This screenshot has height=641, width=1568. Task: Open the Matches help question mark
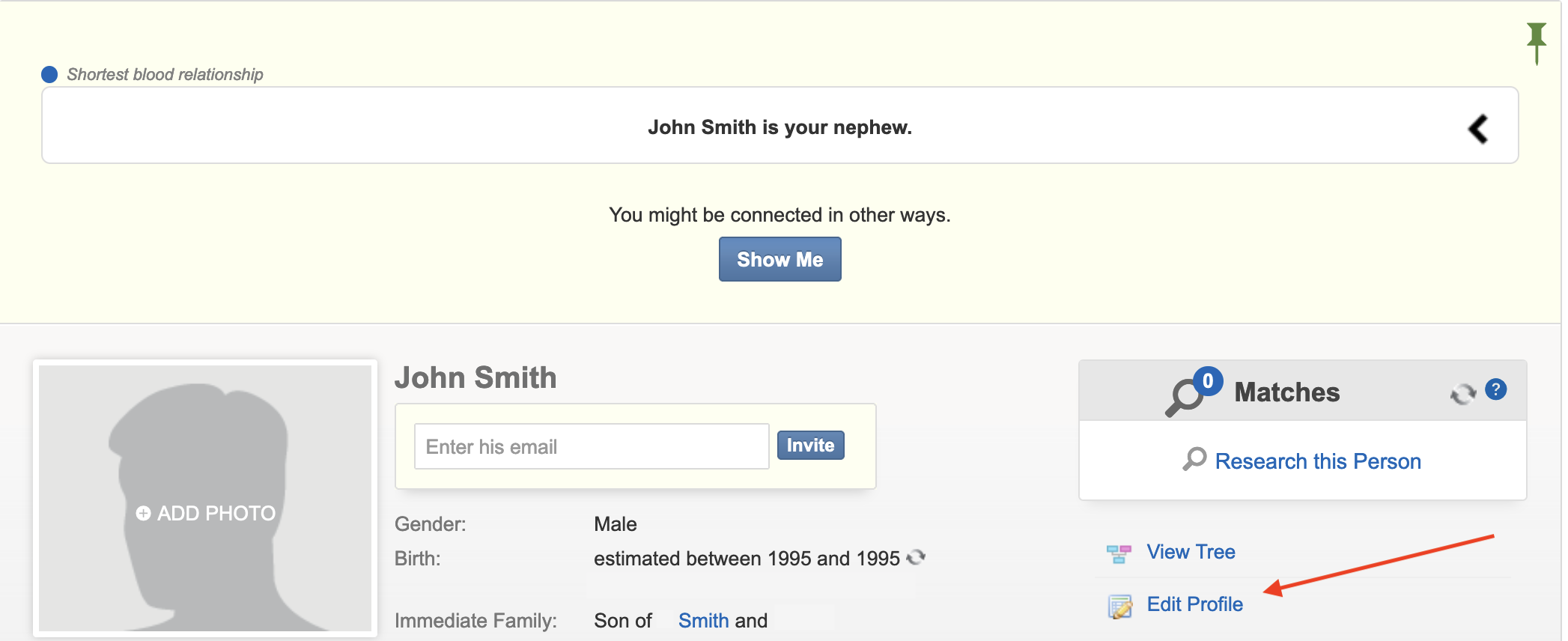click(x=1495, y=389)
